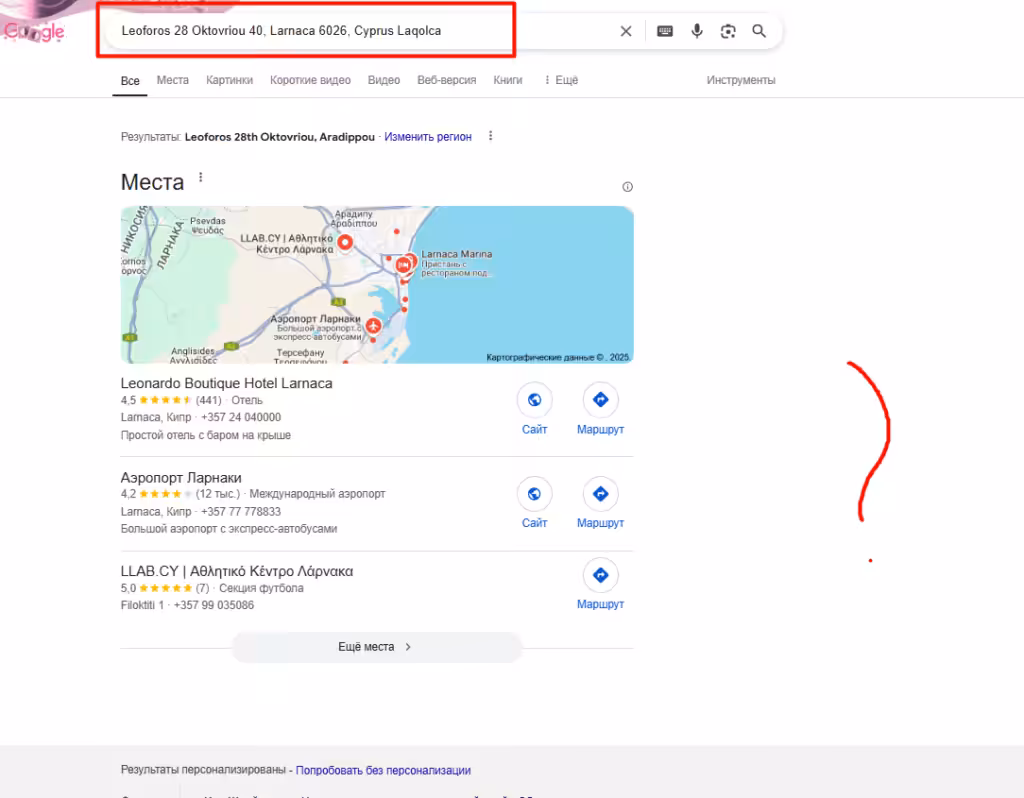Open the on-screen keyboard icon
Screen dimensions: 1024x798
(665, 31)
